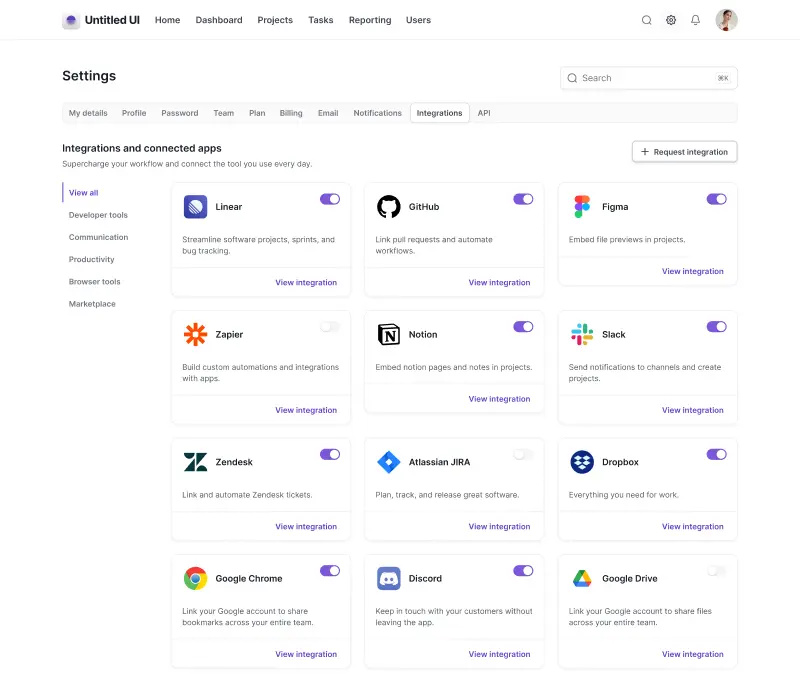Image resolution: width=800 pixels, height=679 pixels.
Task: Click the Dropbox logo icon
Action: click(x=581, y=462)
